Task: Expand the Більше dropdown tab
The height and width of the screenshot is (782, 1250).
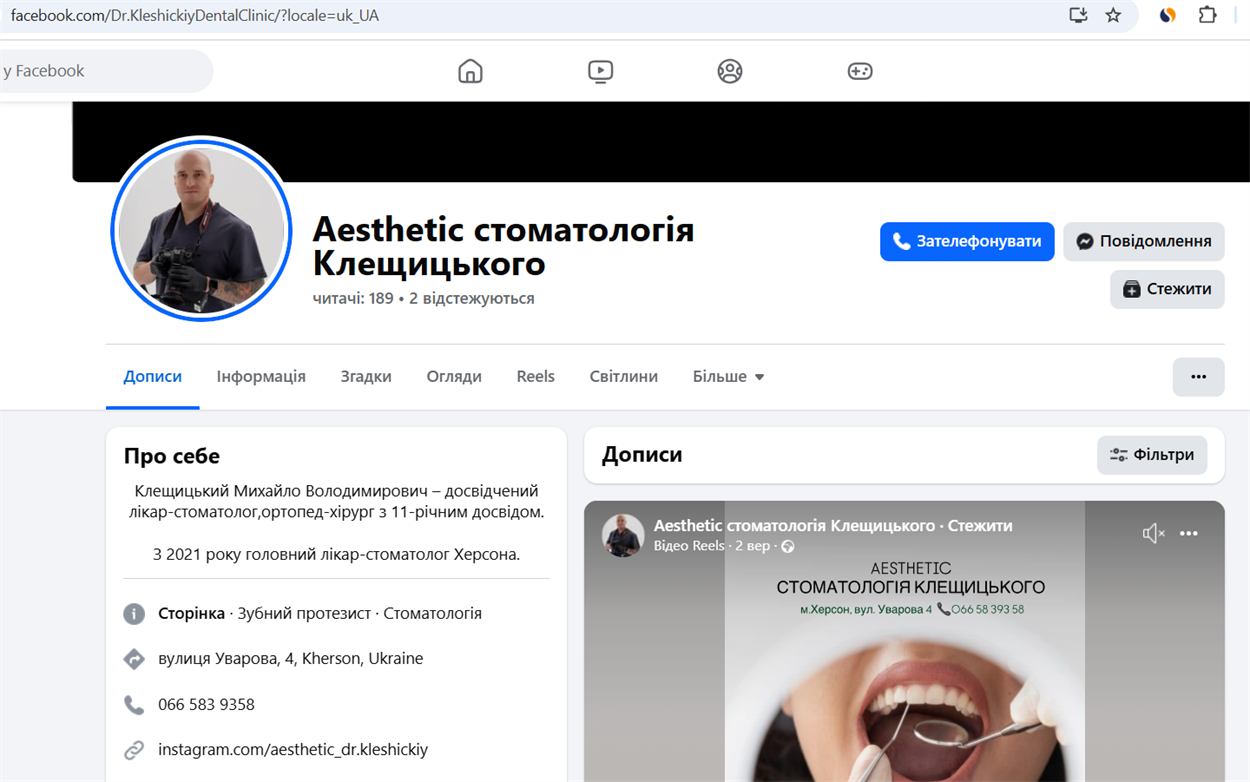Action: point(728,377)
